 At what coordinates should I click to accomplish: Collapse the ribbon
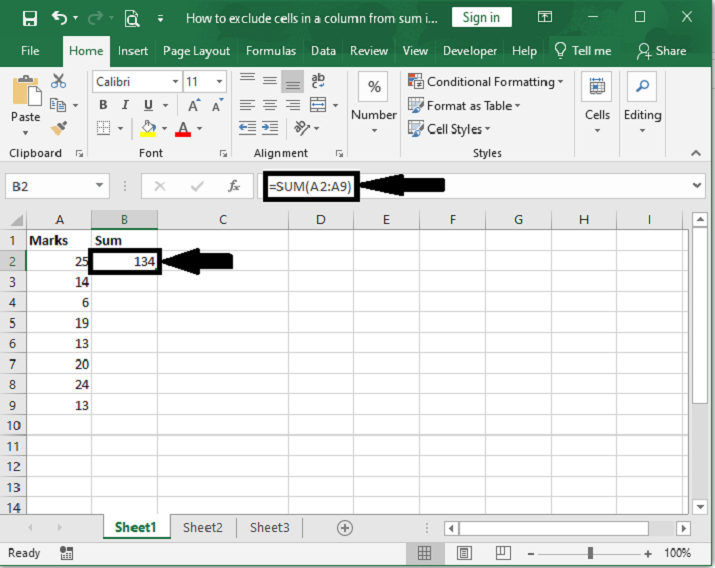(696, 153)
